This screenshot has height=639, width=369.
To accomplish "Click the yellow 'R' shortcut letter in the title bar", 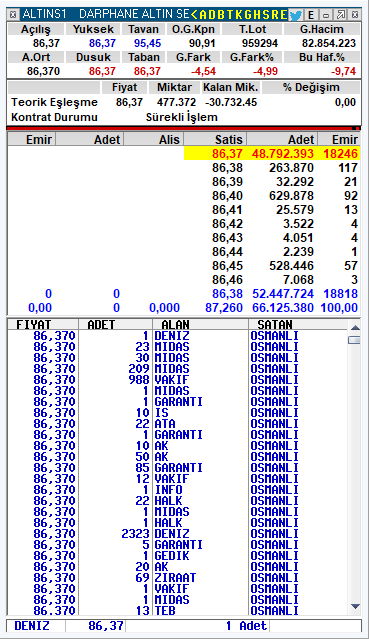I will pyautogui.click(x=274, y=15).
